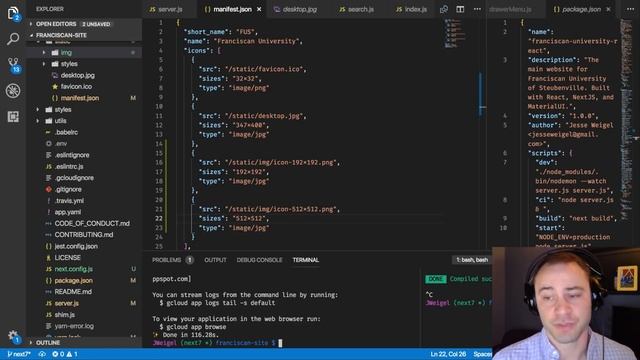Open the Explorer view in activity bar
The height and width of the screenshot is (360, 640).
[13, 13]
